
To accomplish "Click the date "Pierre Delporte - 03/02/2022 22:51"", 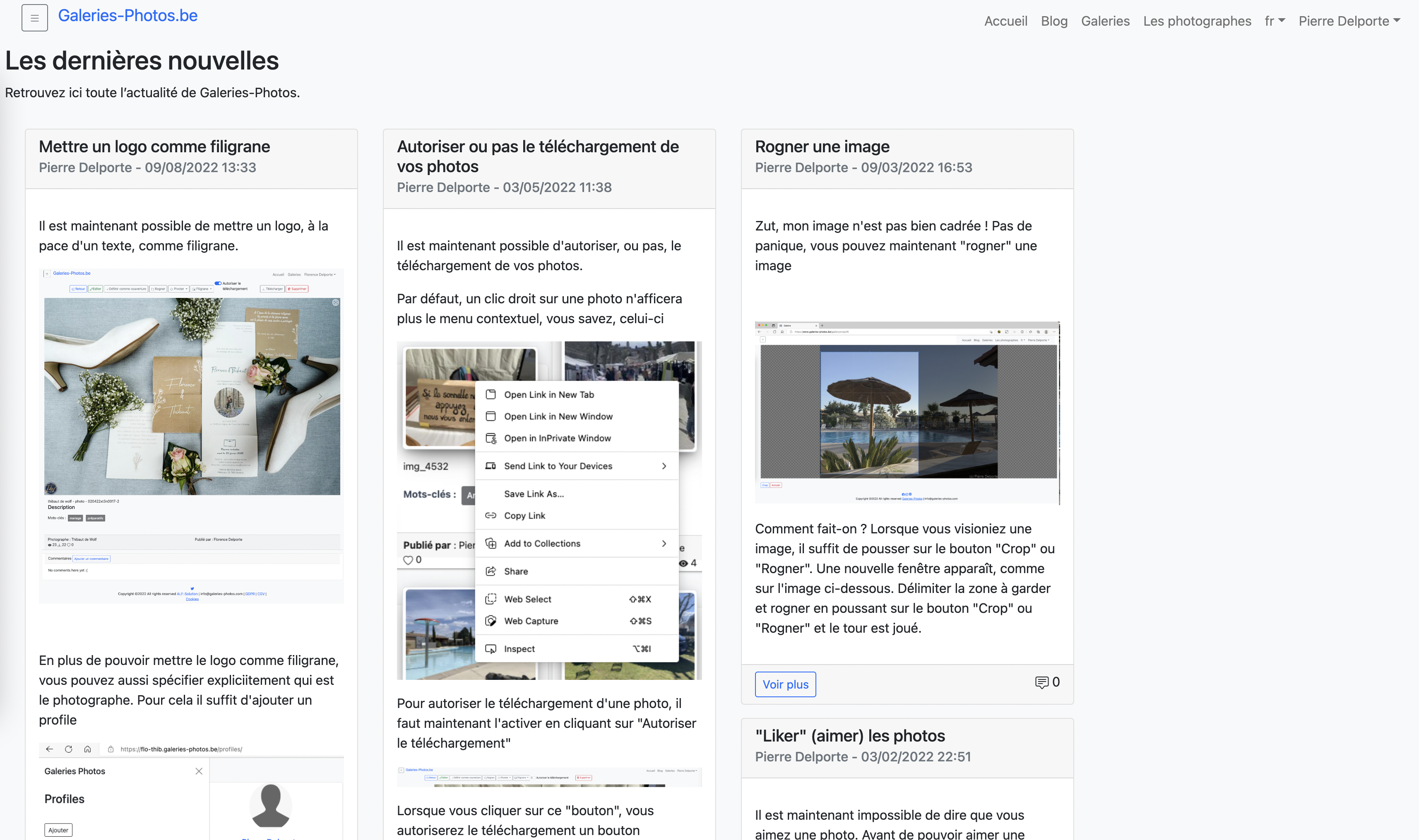I will click(x=863, y=757).
